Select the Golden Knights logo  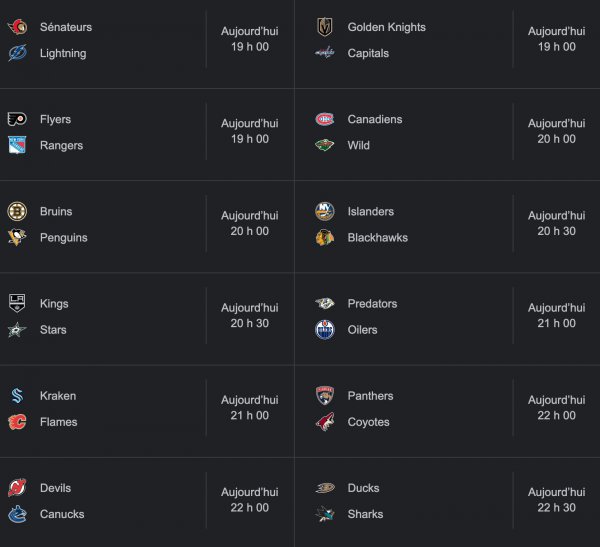click(x=325, y=27)
